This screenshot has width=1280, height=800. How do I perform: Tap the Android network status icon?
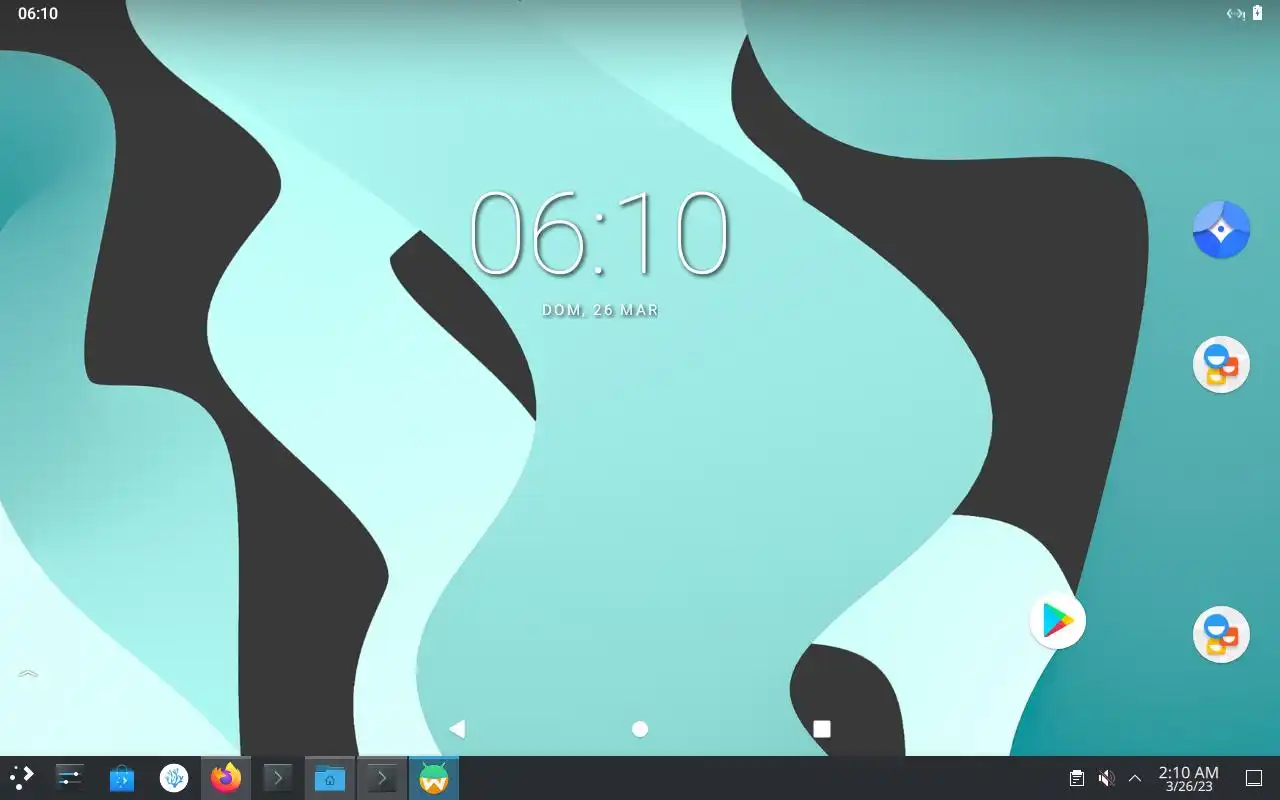pos(1235,13)
